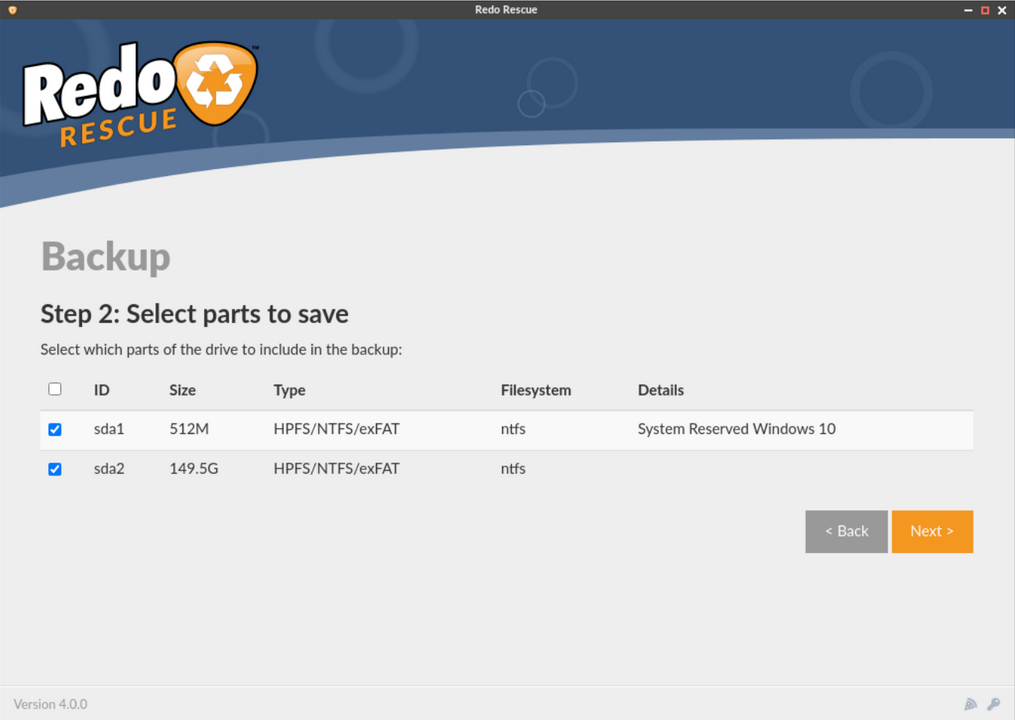The image size is (1015, 720).
Task: Minimize the Redo Rescue window
Action: (x=968, y=10)
